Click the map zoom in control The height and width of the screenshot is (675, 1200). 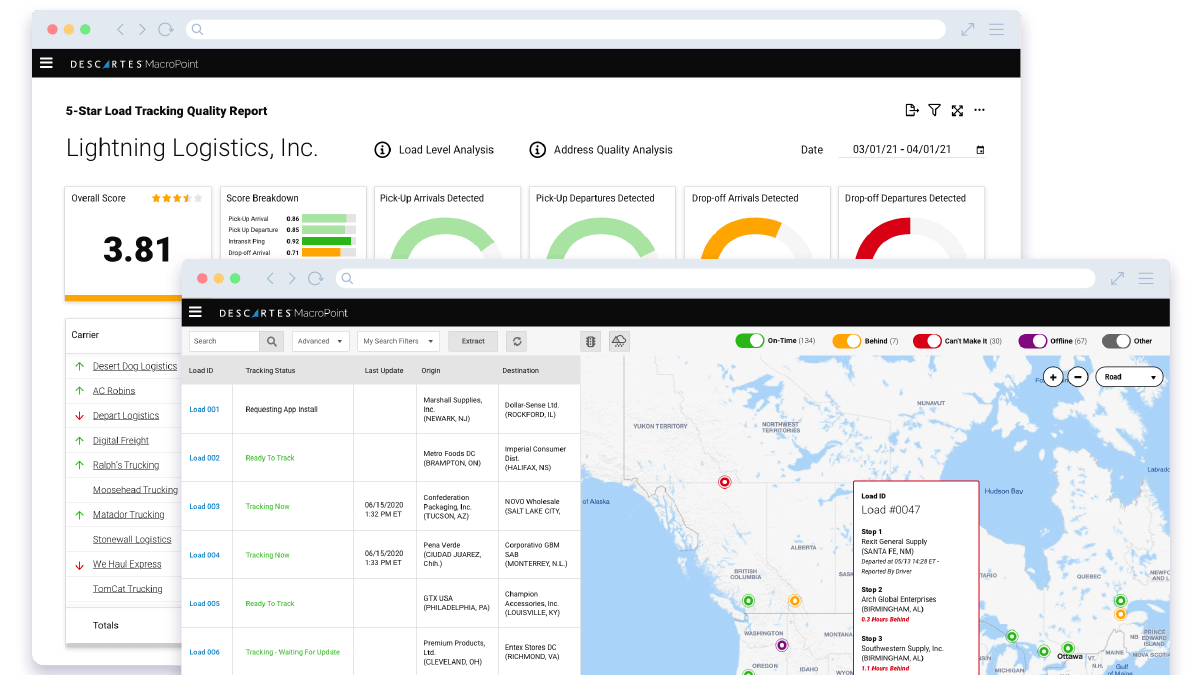1053,377
